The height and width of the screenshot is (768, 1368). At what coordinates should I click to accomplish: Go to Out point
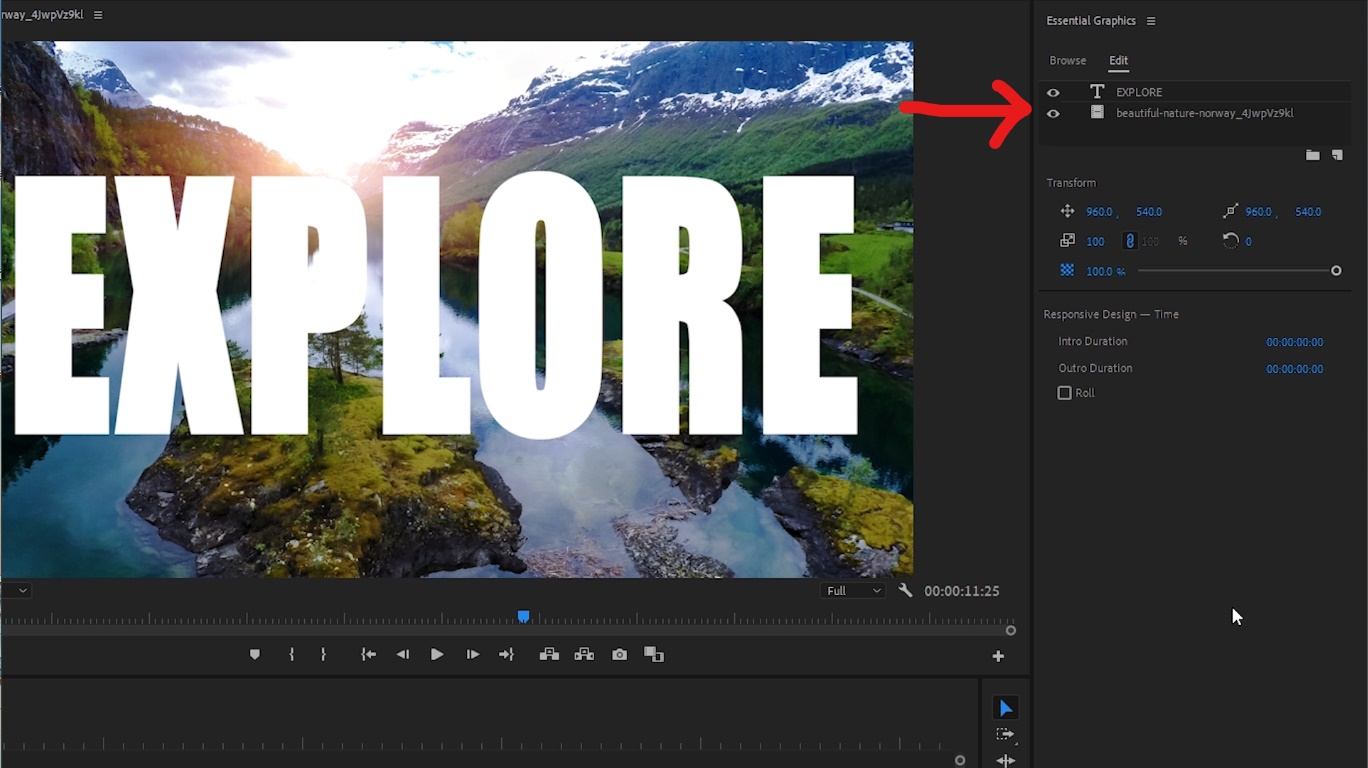pos(507,655)
